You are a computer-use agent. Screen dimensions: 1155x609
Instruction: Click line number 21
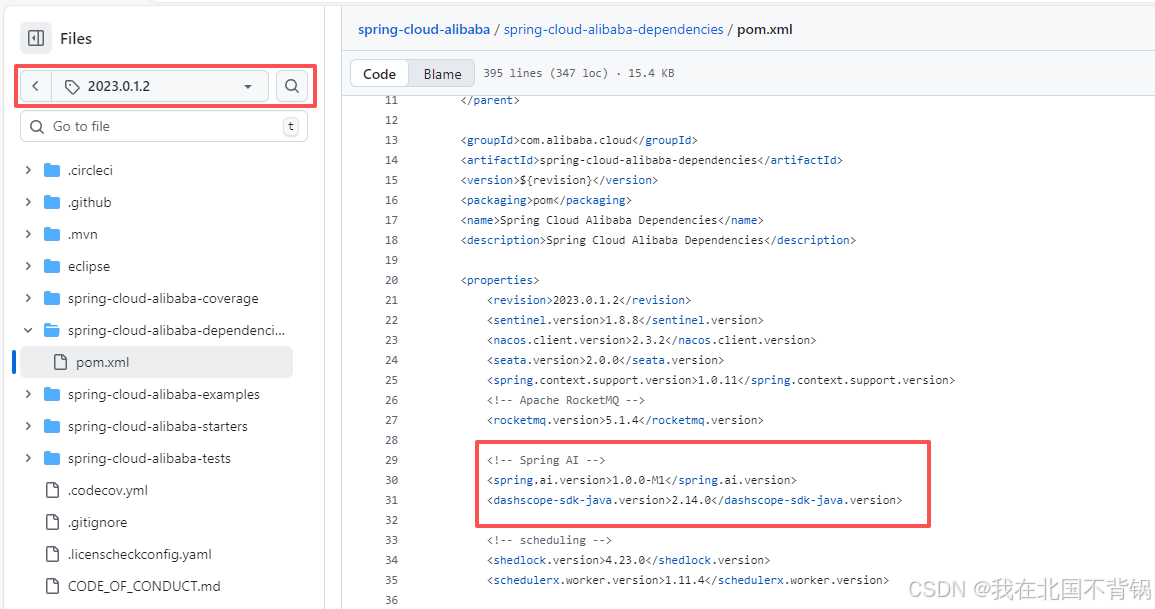pos(391,300)
